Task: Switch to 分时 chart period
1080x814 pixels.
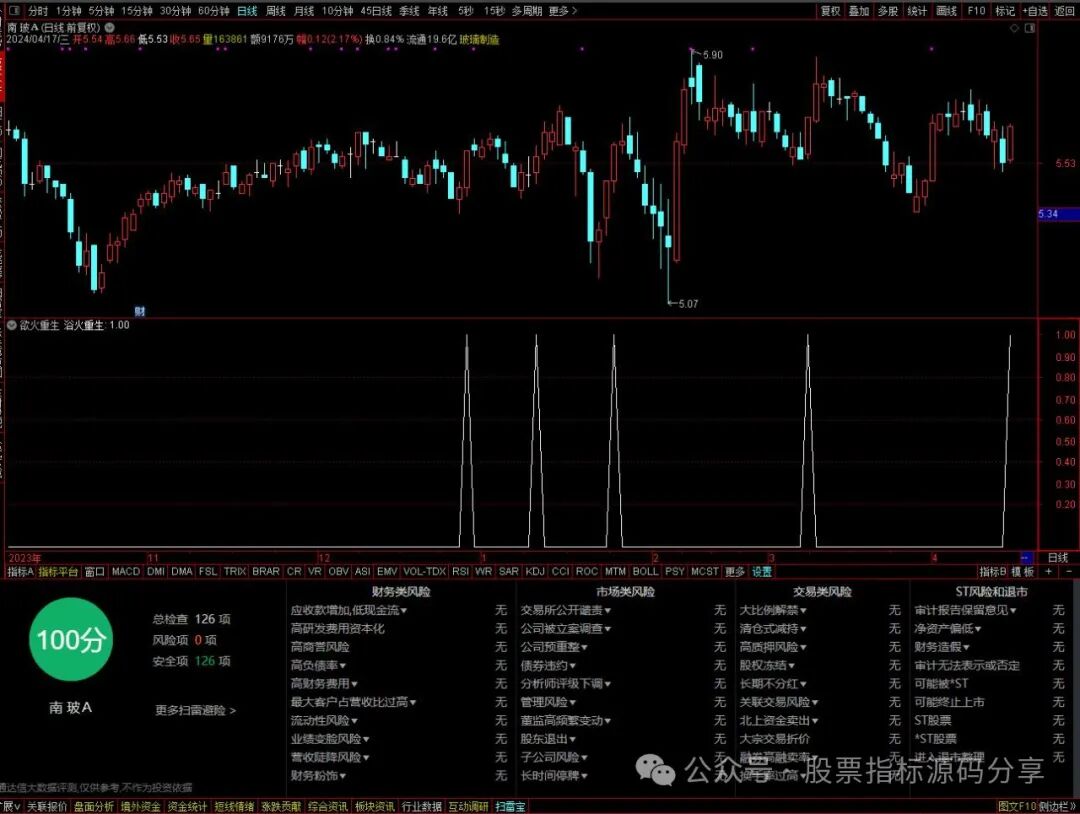Action: [38, 11]
